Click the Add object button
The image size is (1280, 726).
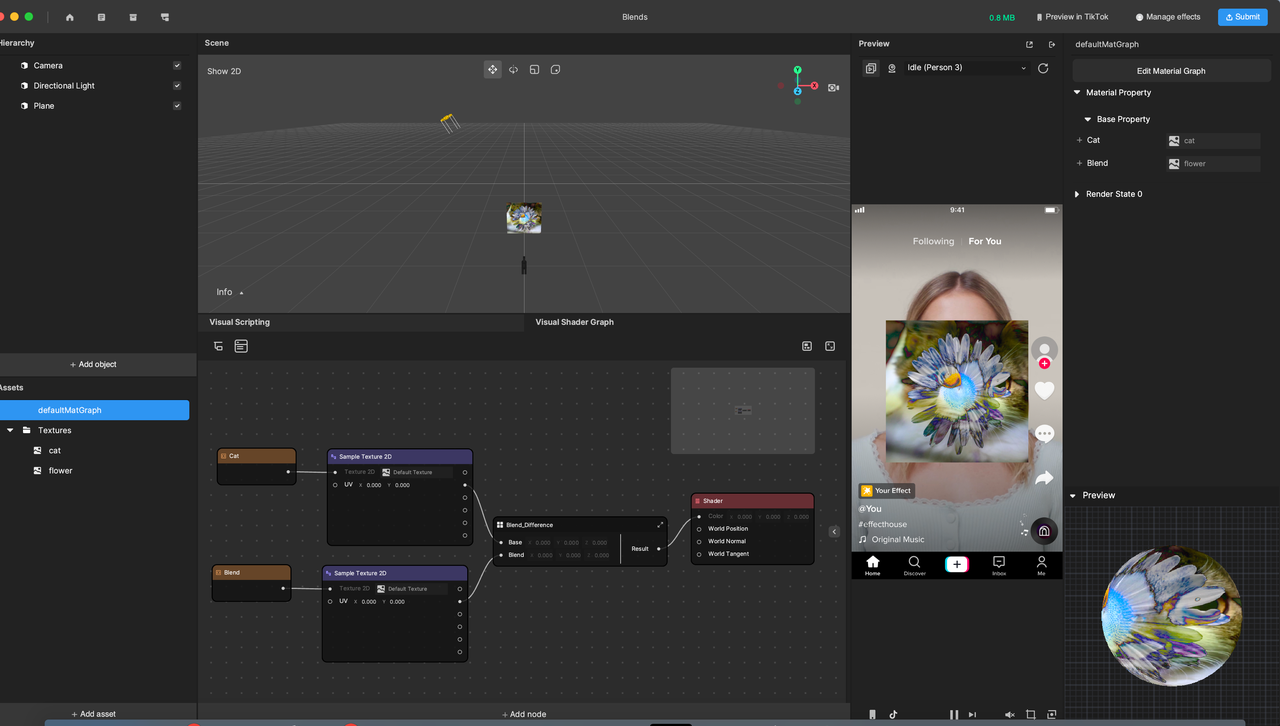click(x=93, y=364)
